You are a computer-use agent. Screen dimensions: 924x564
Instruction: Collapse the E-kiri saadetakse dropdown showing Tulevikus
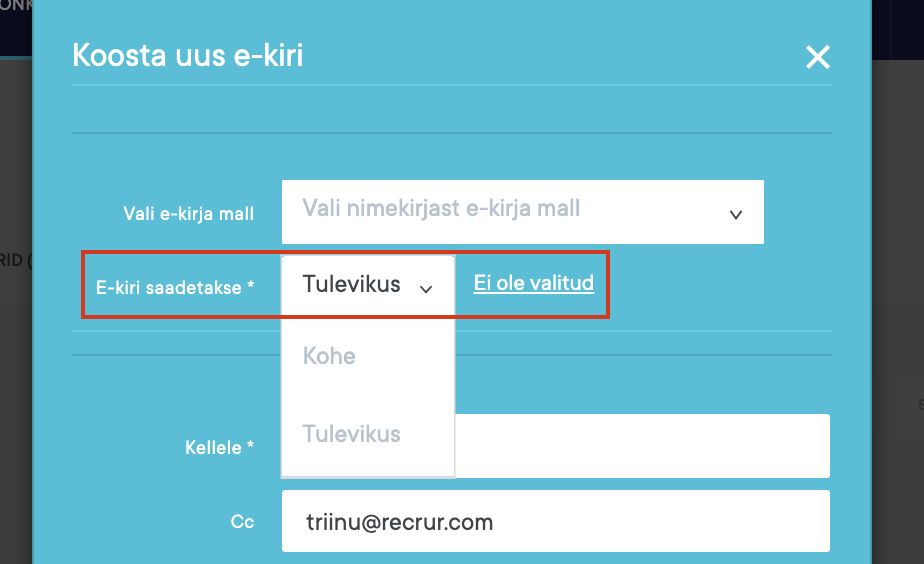pyautogui.click(x=352, y=285)
